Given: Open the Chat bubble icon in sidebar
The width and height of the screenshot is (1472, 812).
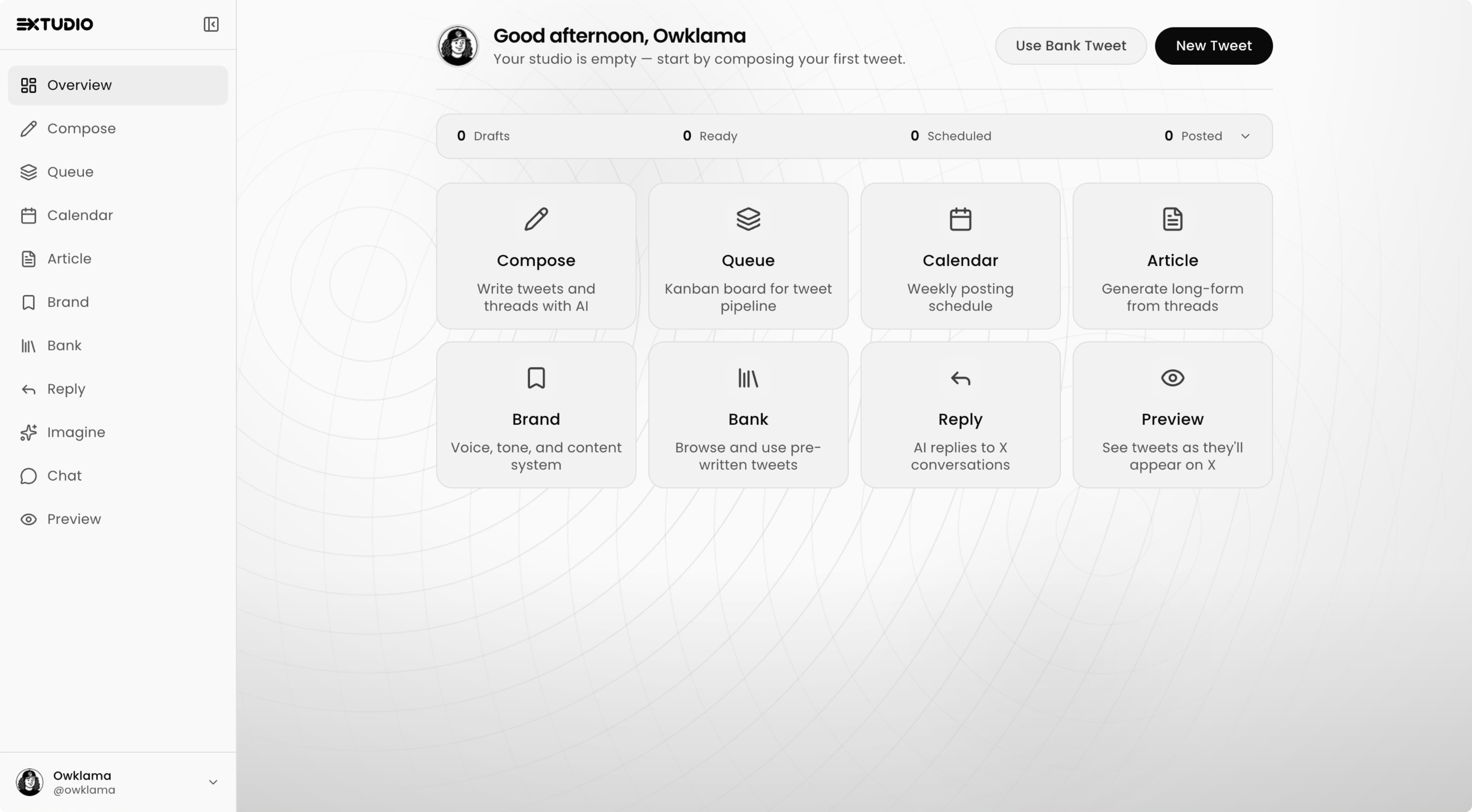Looking at the screenshot, I should [29, 476].
